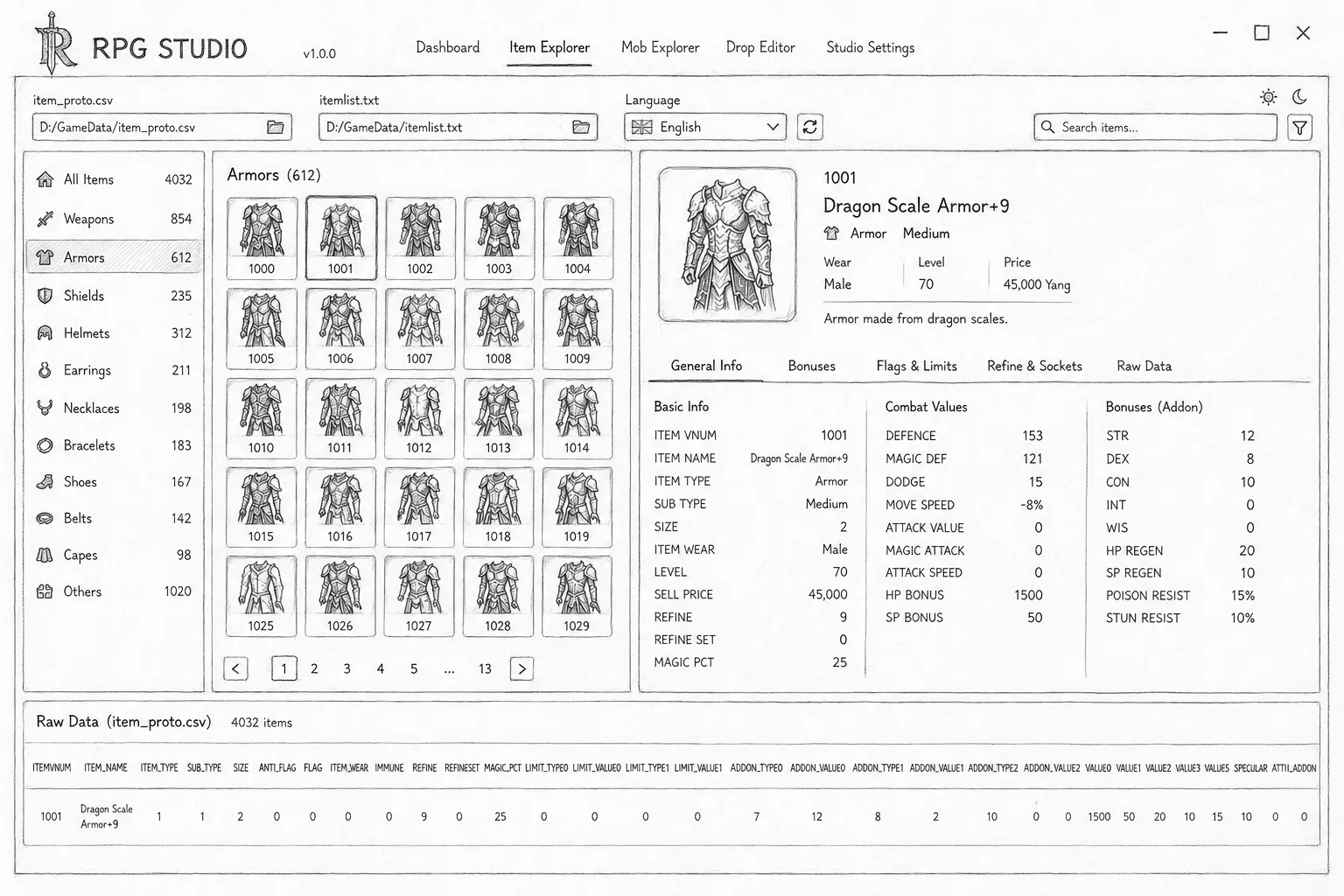Select armor thumbnail 1019
This screenshot has height=896, width=1344.
(577, 507)
